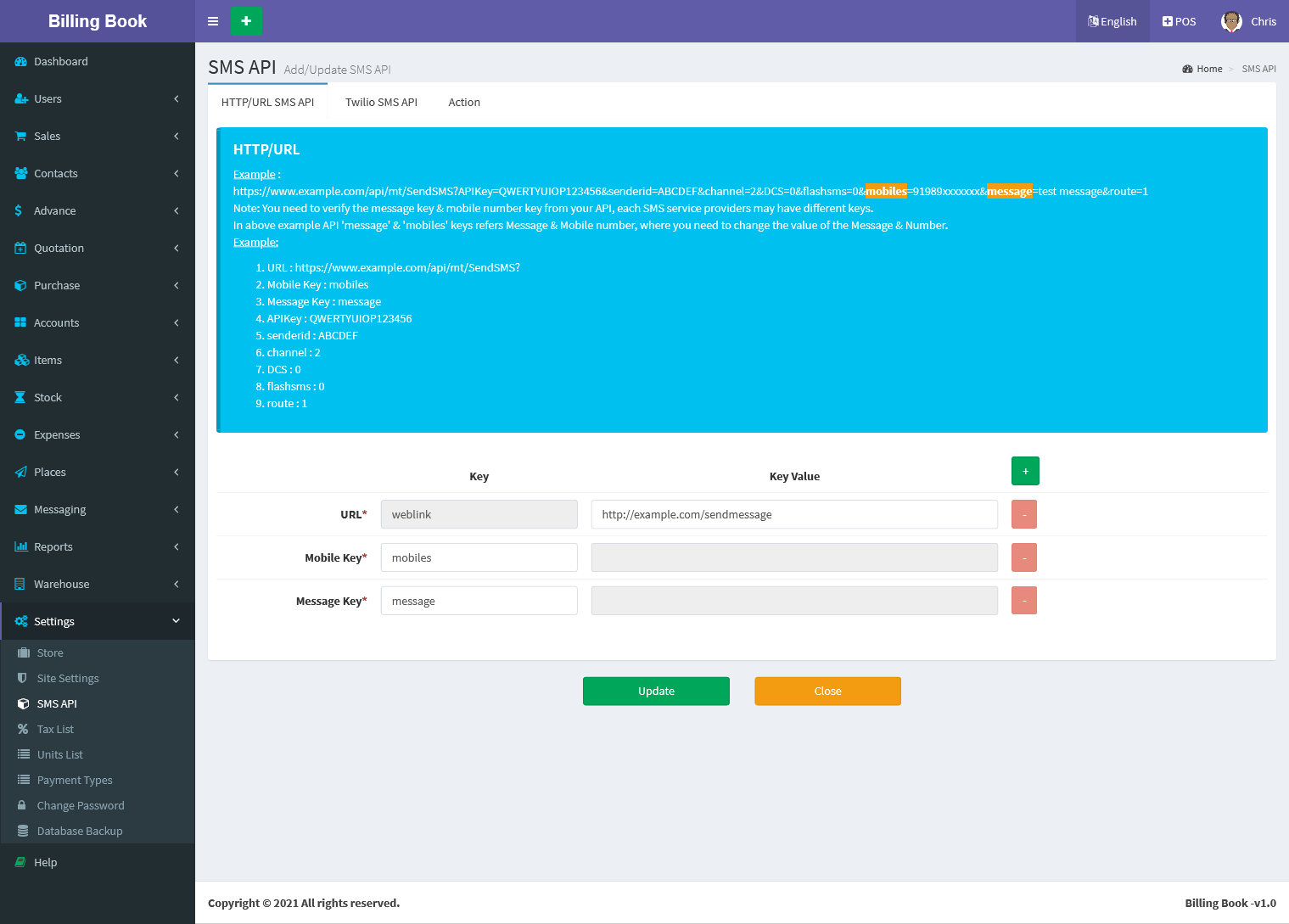Switch to the Action tab
Image resolution: width=1289 pixels, height=924 pixels.
pyautogui.click(x=464, y=103)
